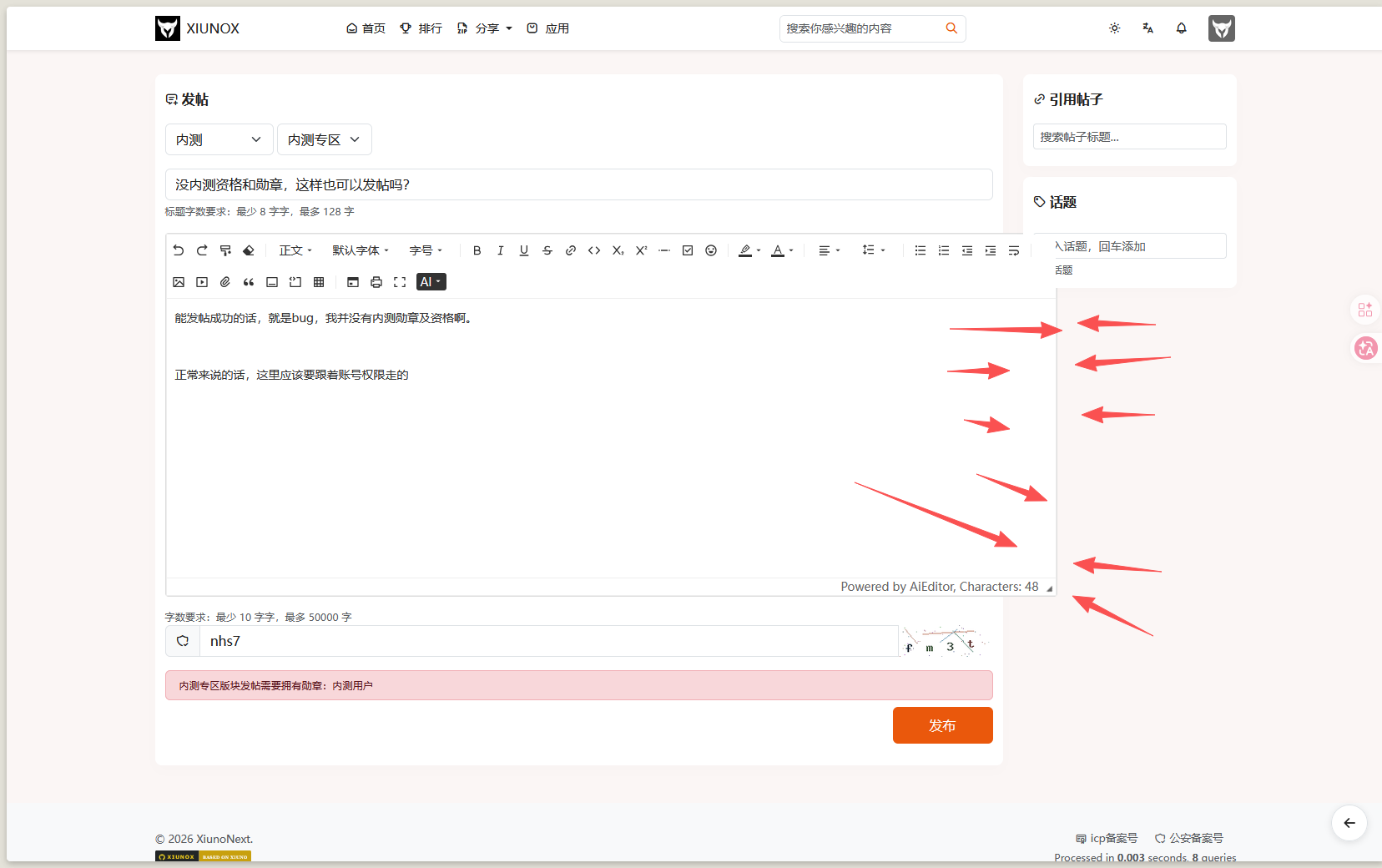Image resolution: width=1382 pixels, height=868 pixels.
Task: Toggle inline code formatting
Action: tap(594, 250)
